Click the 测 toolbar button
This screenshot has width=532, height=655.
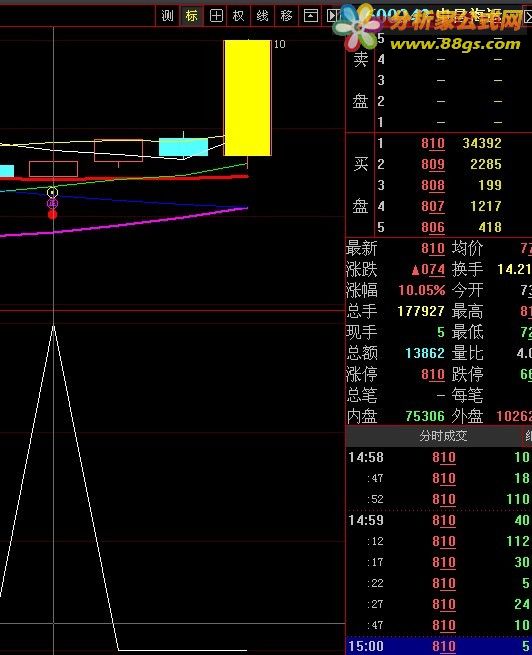coord(167,16)
